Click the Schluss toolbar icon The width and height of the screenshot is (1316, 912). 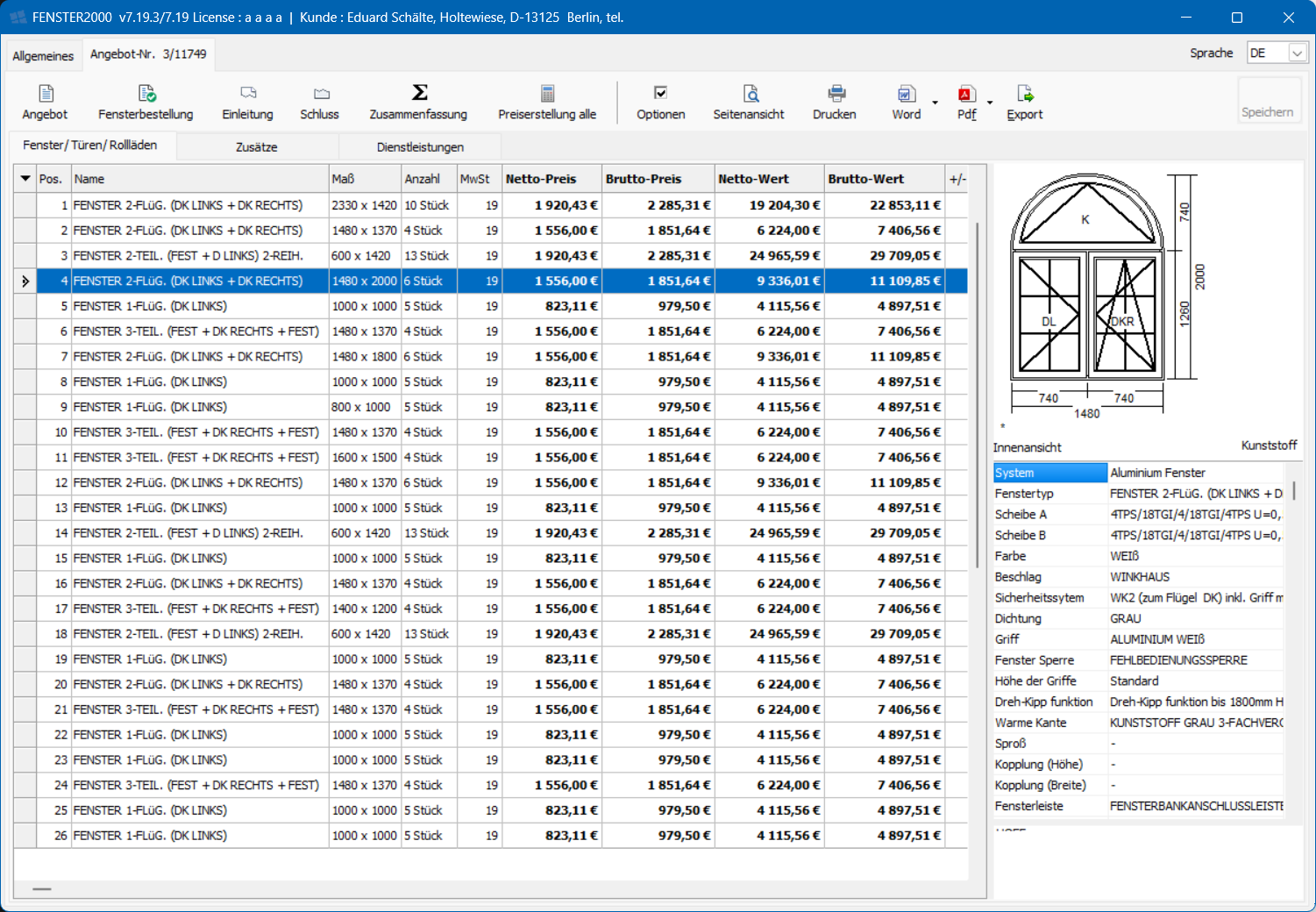(x=320, y=94)
